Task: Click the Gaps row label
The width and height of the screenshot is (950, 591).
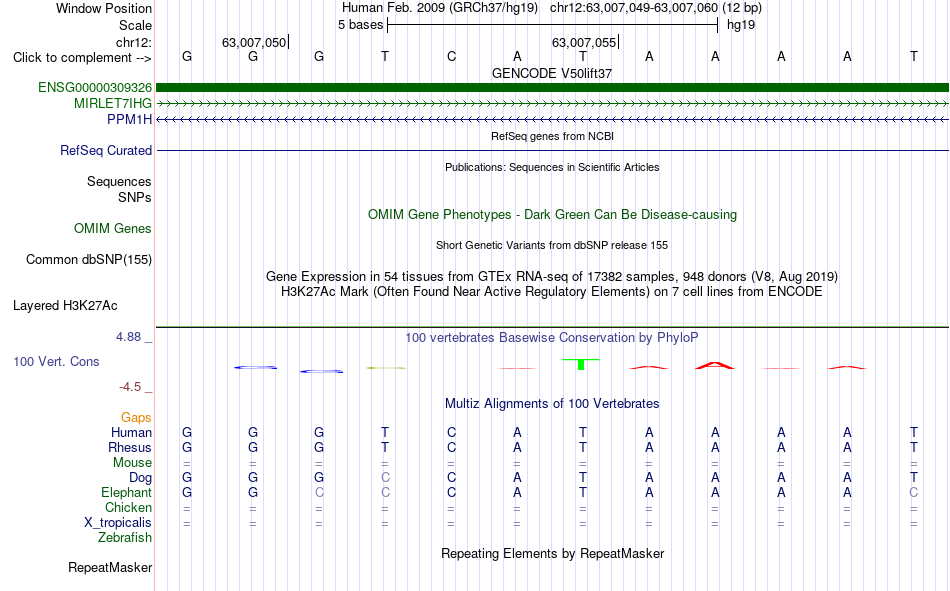Action: [x=136, y=418]
